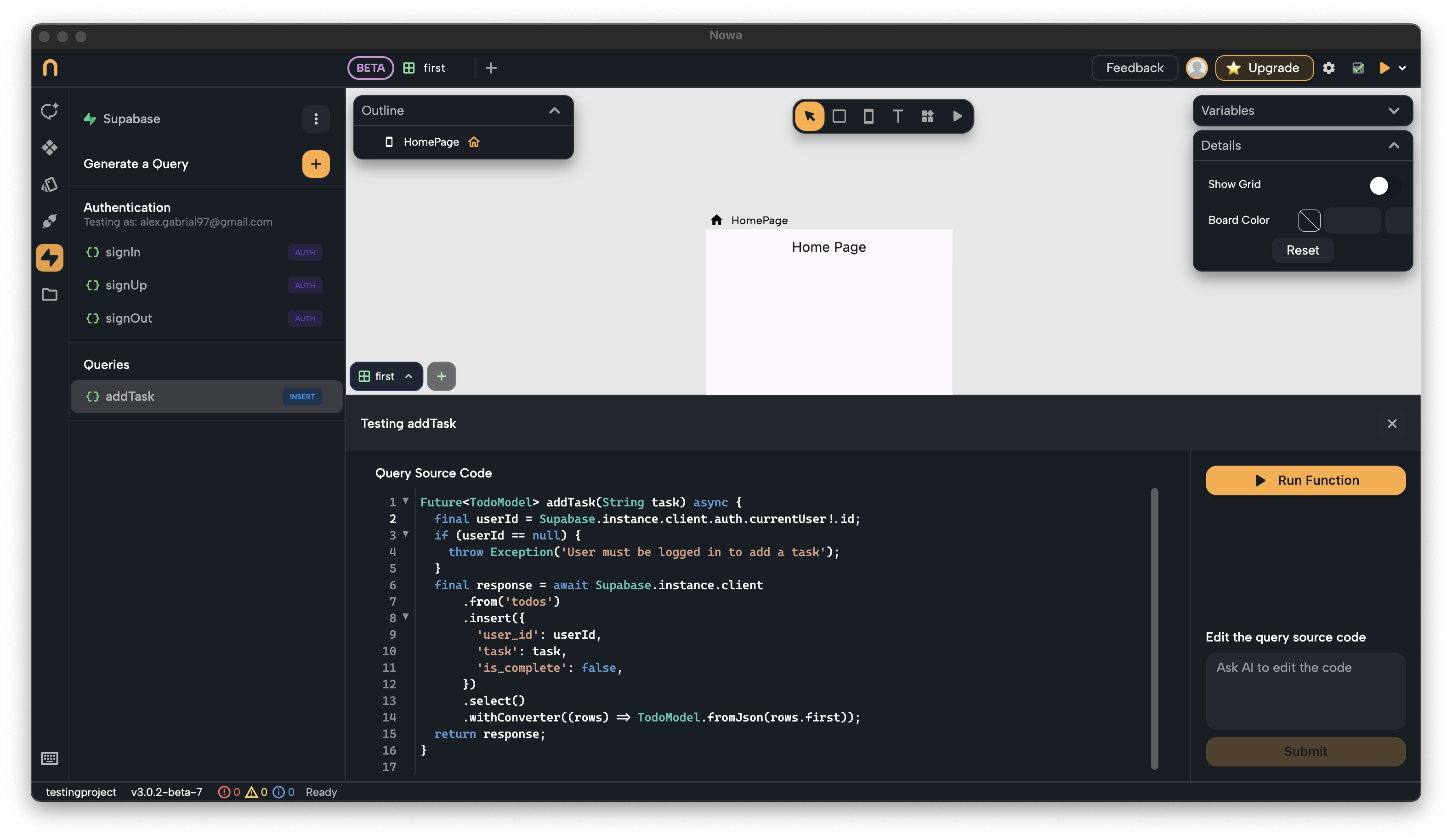This screenshot has height=840, width=1452.
Task: Open the files folder sidebar icon
Action: (50, 295)
